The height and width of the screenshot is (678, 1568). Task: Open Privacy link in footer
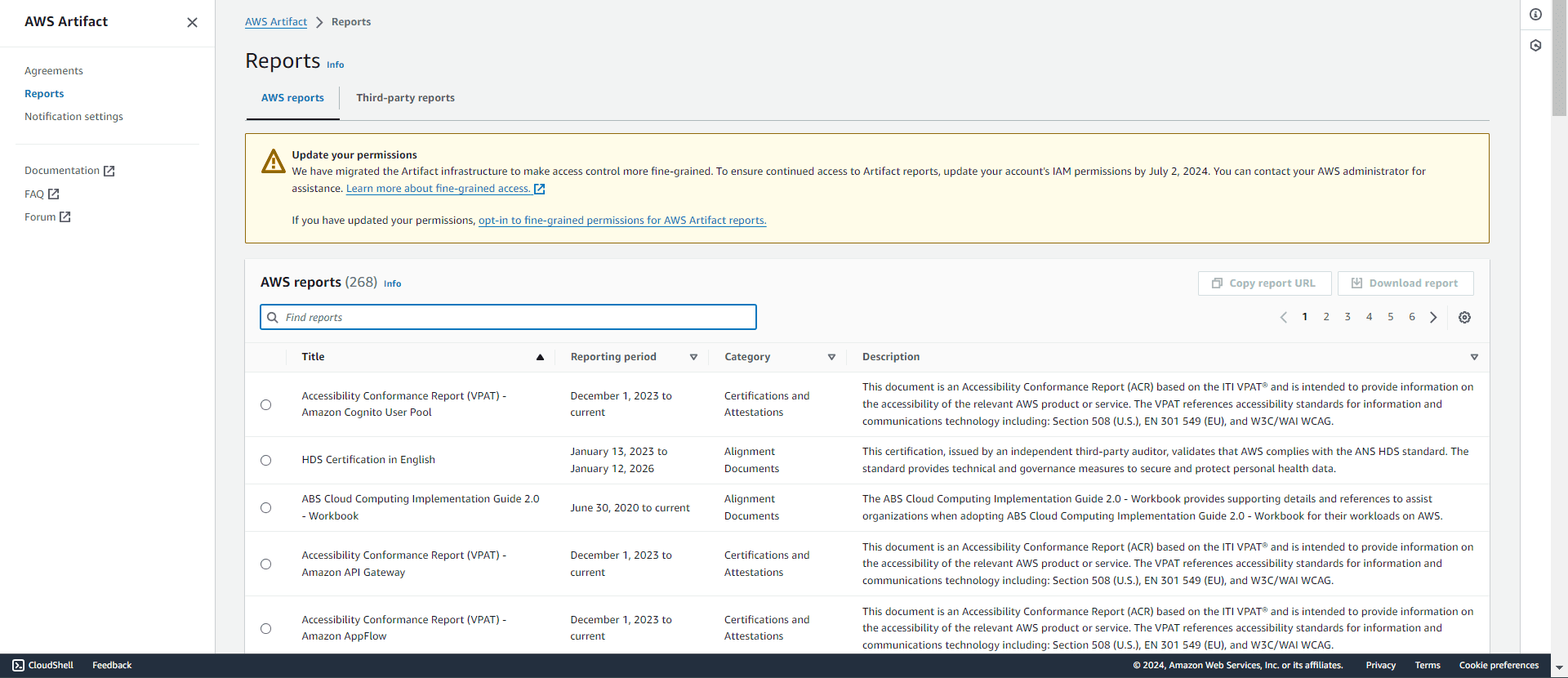click(1381, 665)
